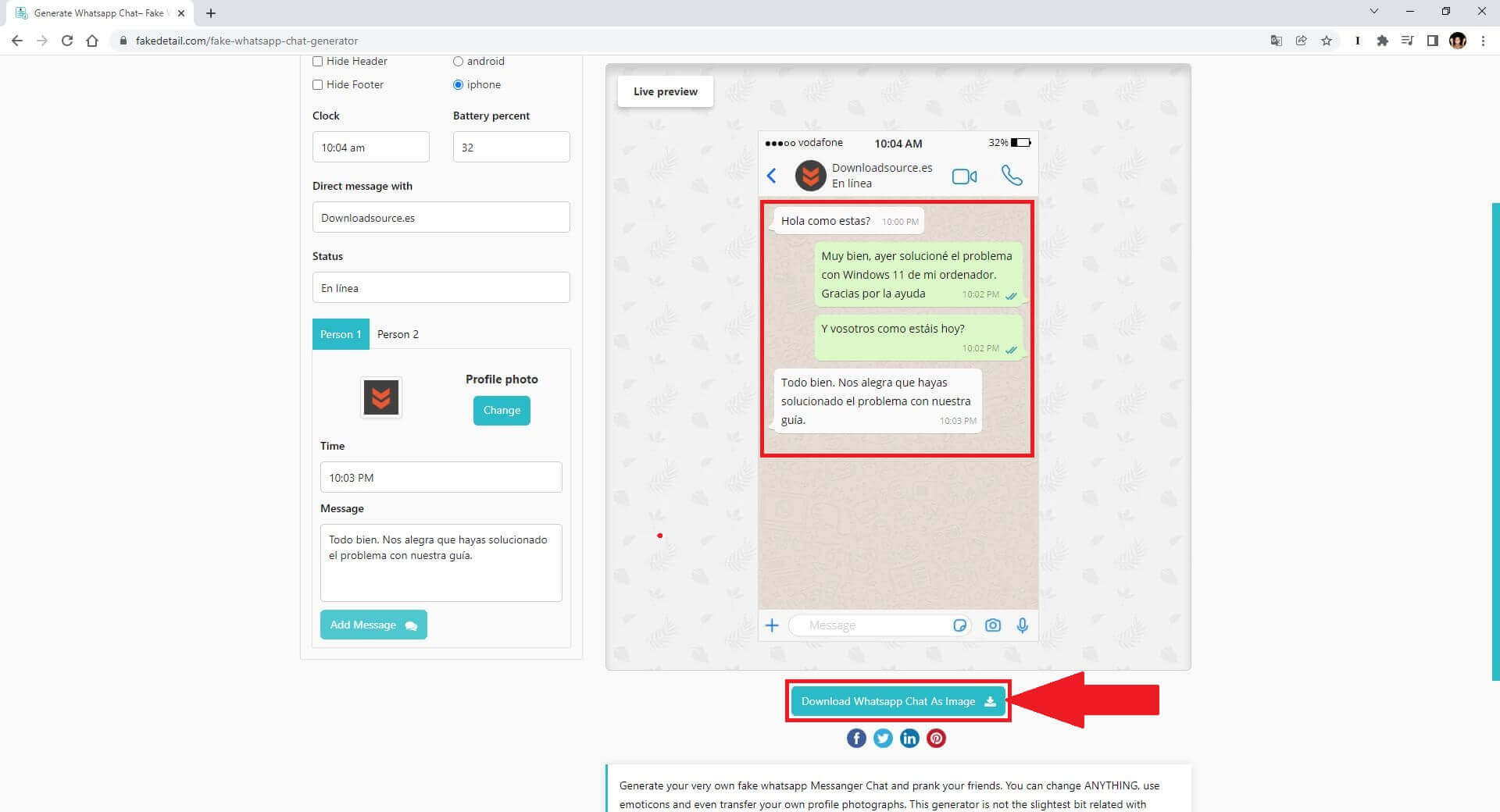Click the Time field showing 10:03 PM
This screenshot has width=1500, height=812.
(x=441, y=477)
